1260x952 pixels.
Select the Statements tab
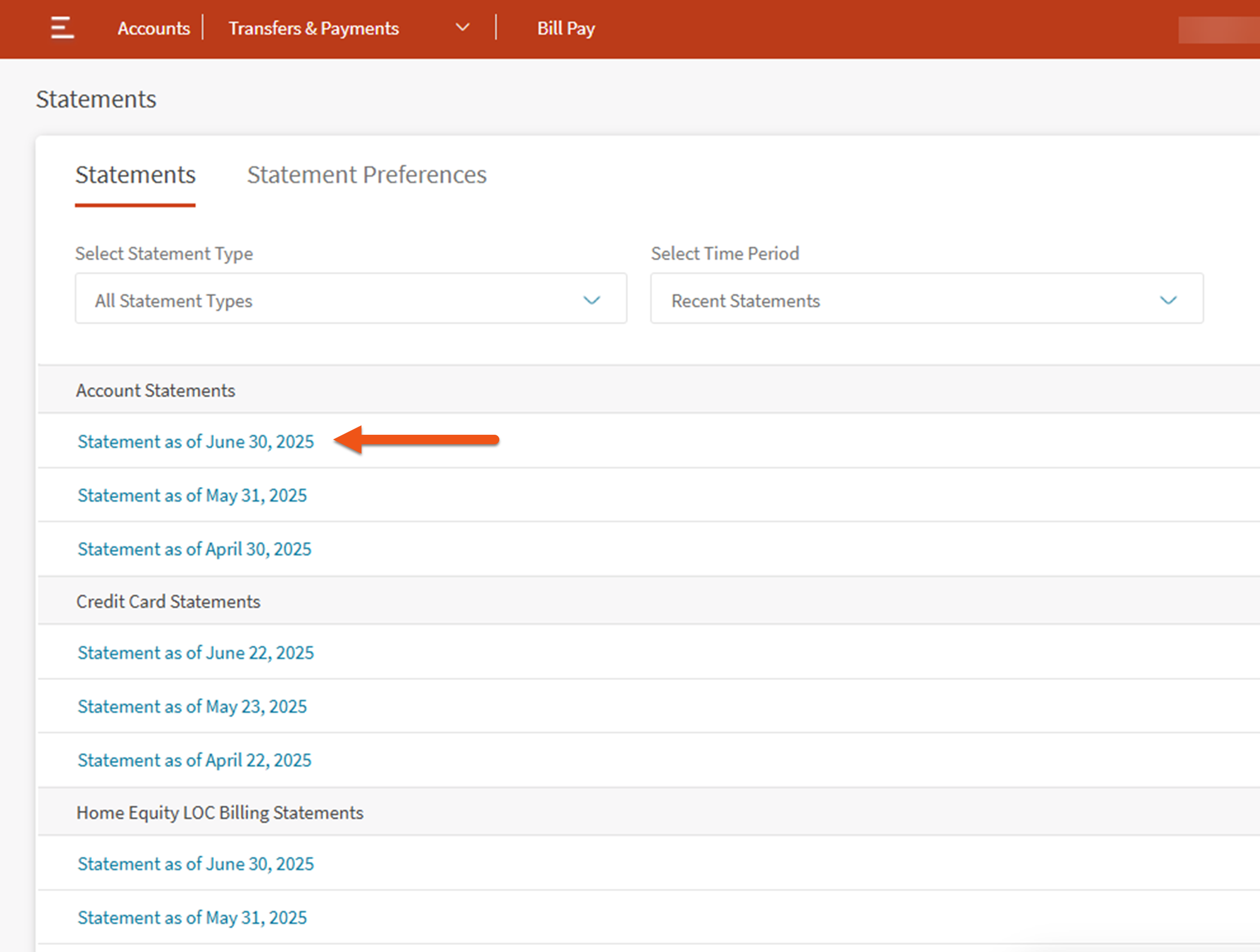136,175
